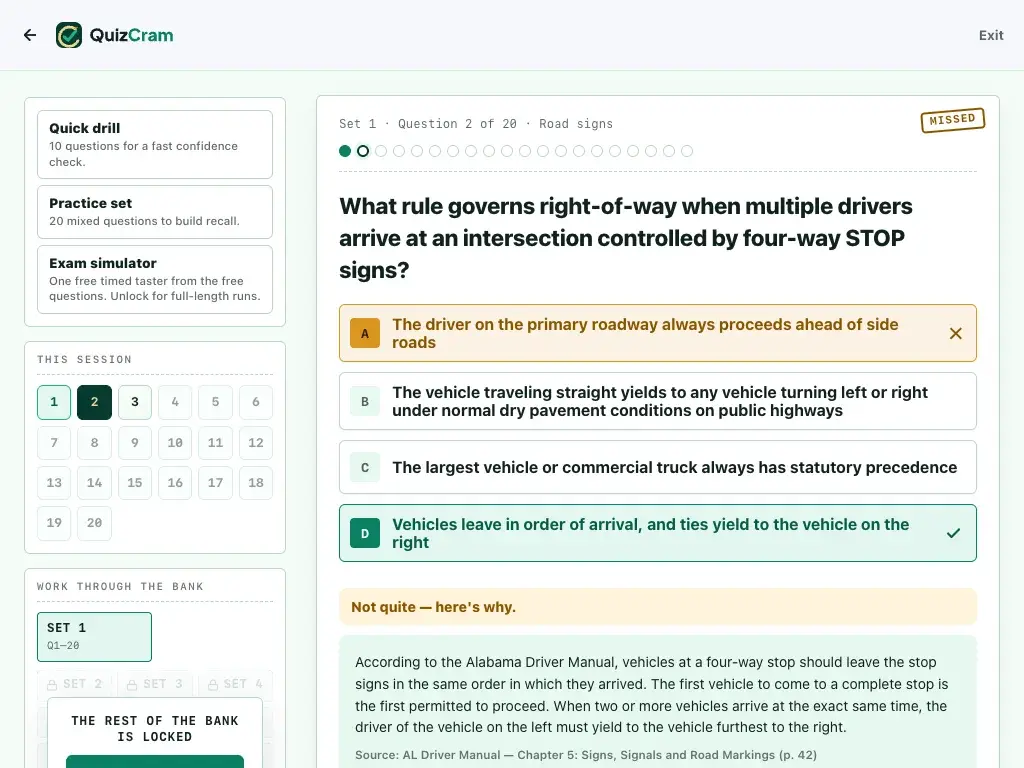Screen dimensions: 1024x768
Task: Click the locked Set 4 tab
Action: 236,684
